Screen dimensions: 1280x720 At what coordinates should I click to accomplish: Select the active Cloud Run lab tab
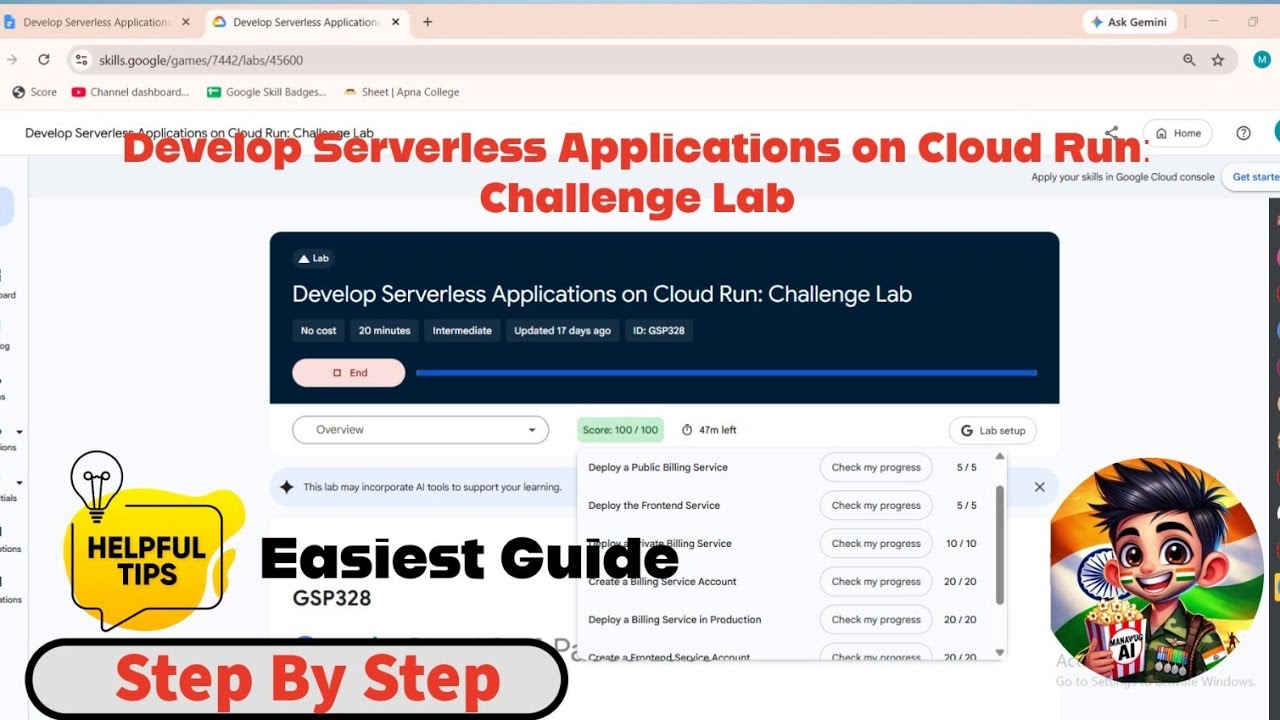307,22
